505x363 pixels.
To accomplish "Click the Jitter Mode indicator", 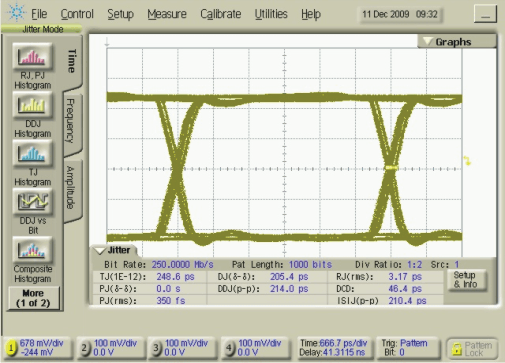I will [x=42, y=29].
